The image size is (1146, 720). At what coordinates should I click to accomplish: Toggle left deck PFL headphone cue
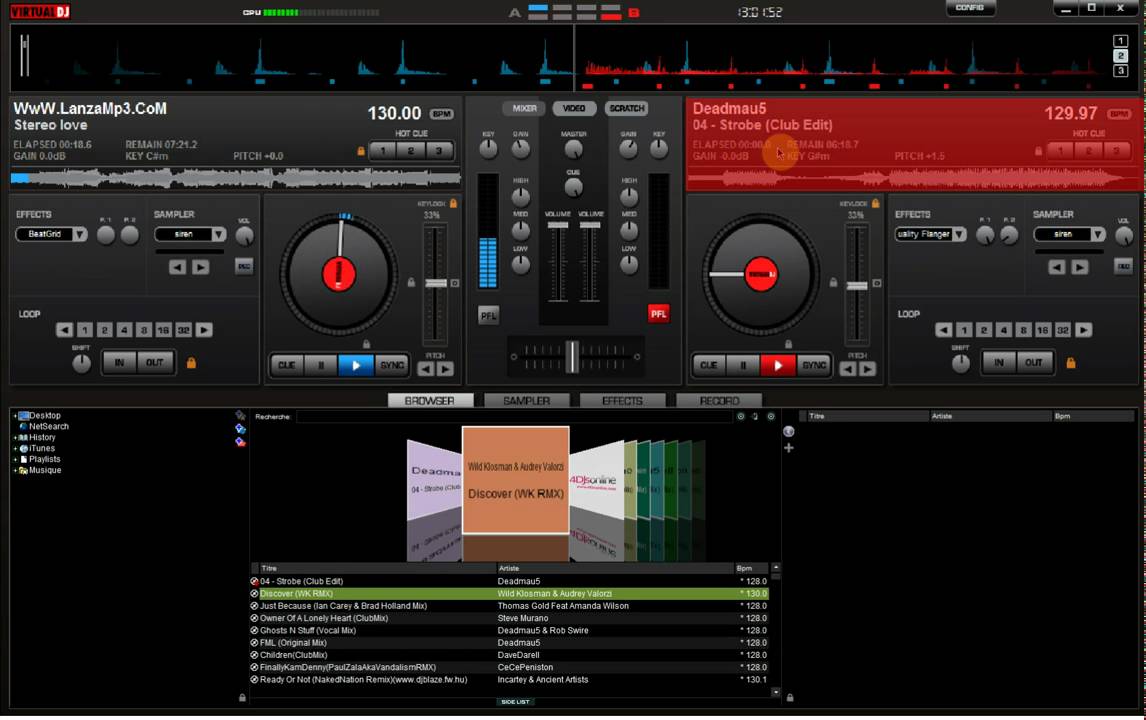(488, 315)
